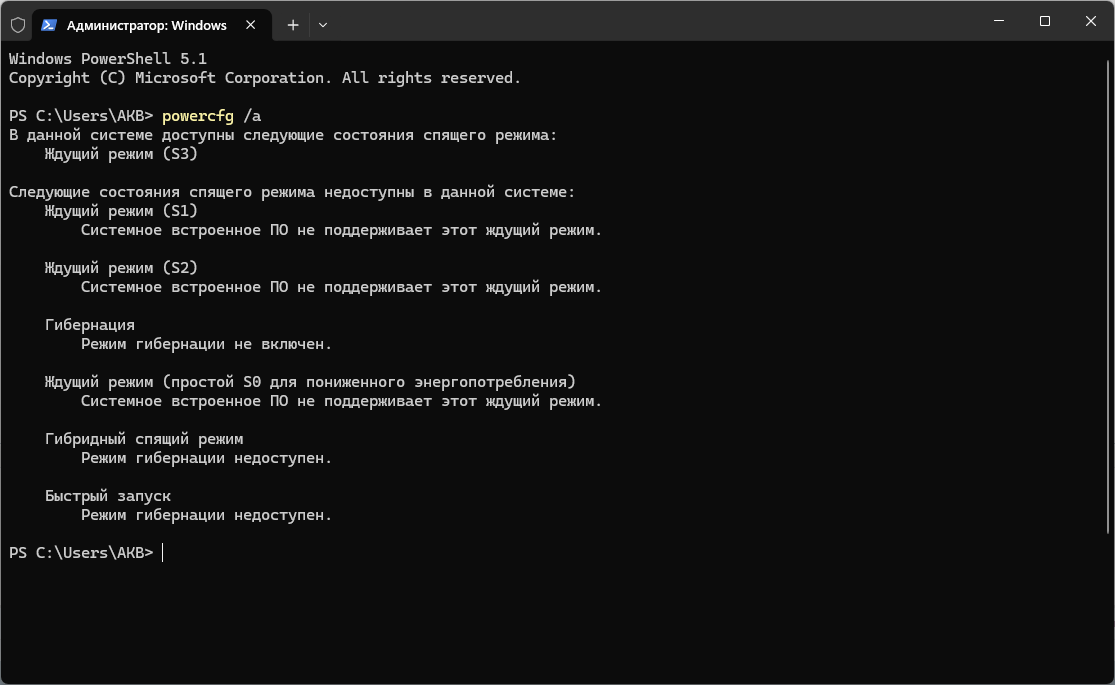Open the new tab profile dropdown
The width and height of the screenshot is (1115, 685).
(323, 25)
